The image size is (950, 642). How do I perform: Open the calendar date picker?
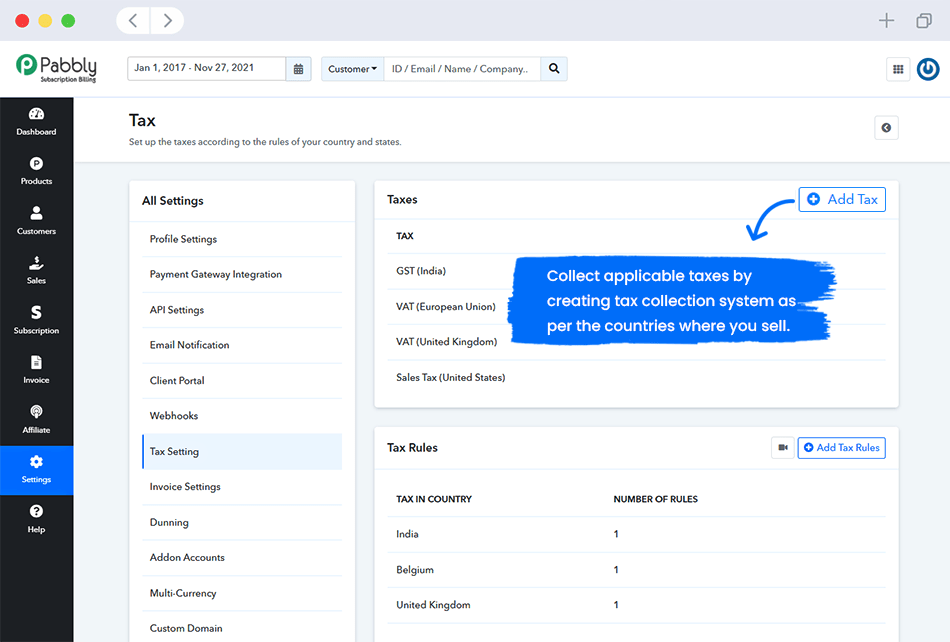297,69
